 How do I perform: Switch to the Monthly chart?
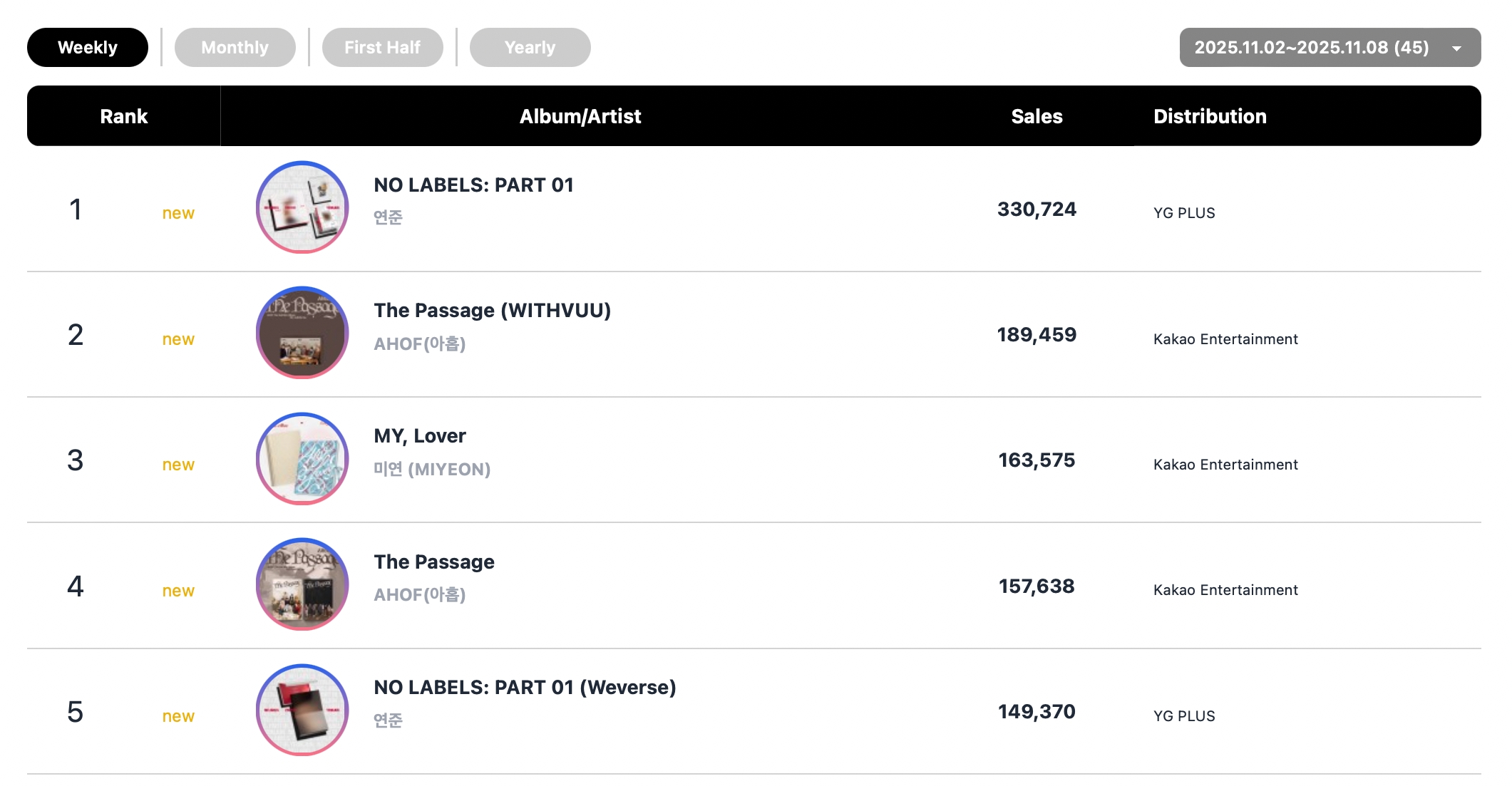235,47
